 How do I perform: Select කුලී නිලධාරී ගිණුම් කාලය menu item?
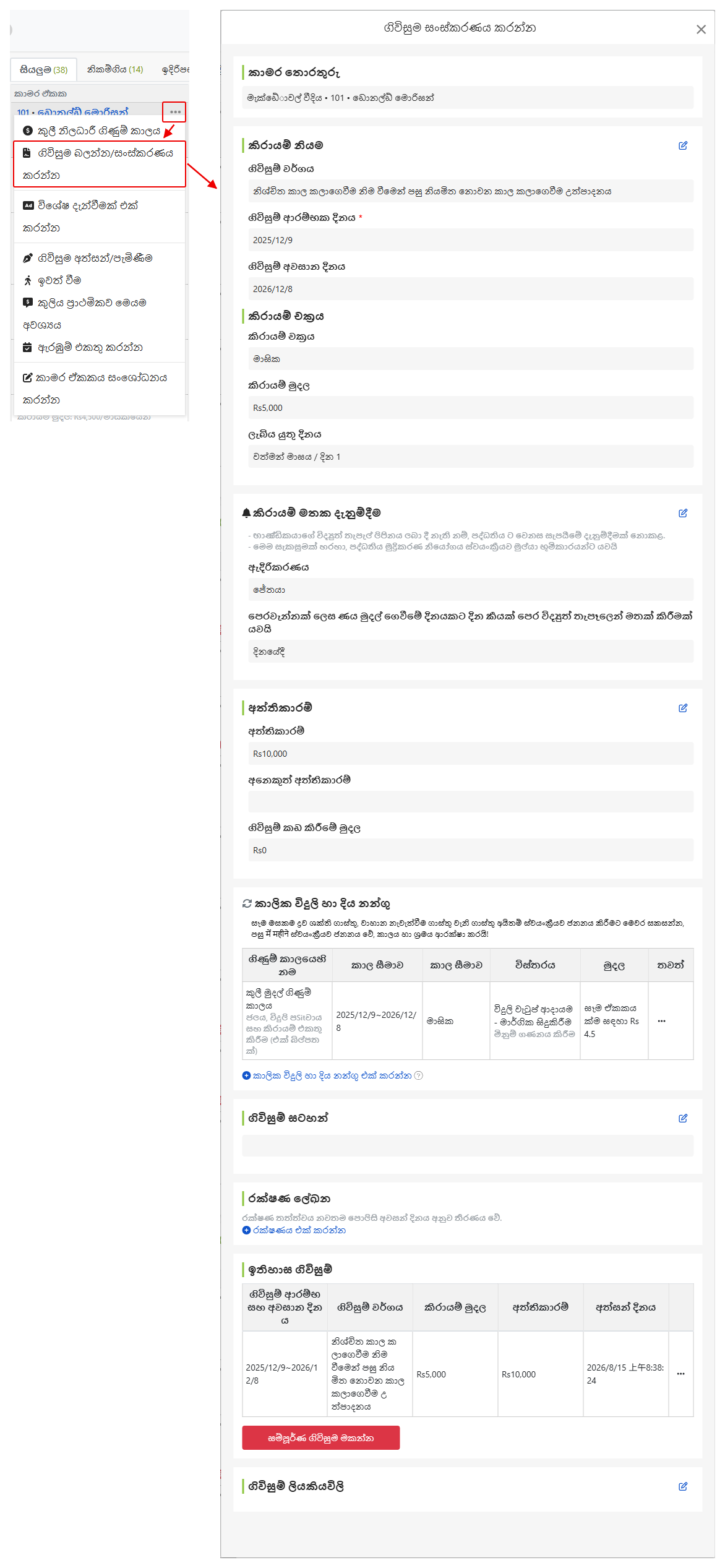point(92,131)
